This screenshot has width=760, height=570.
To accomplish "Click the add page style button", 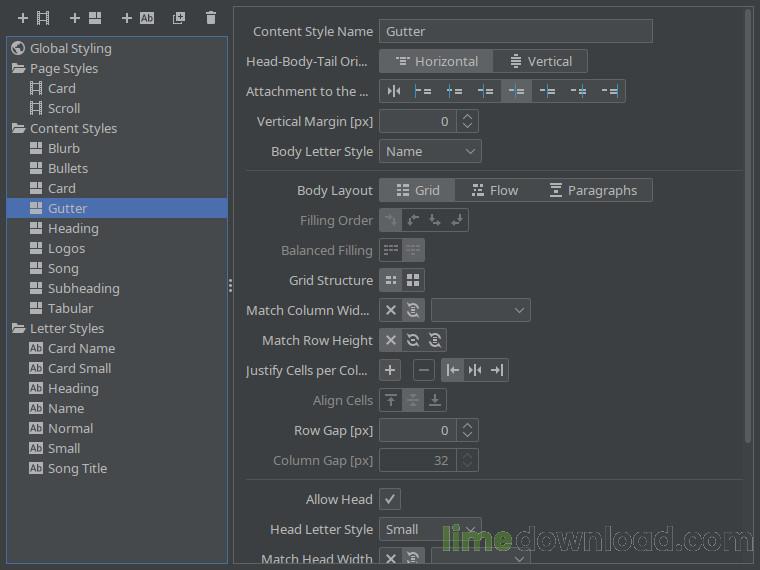I will click(33, 18).
